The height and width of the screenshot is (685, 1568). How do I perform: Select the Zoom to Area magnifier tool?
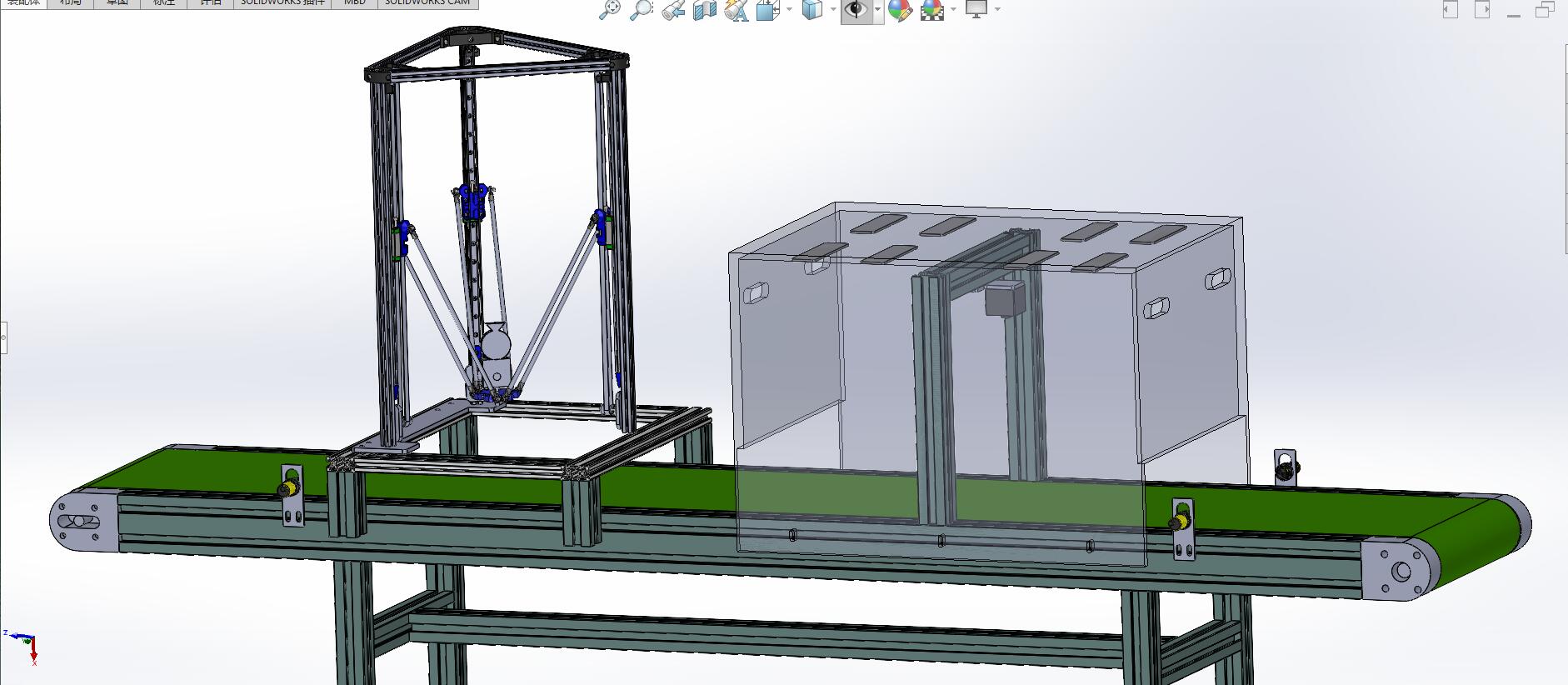point(640,9)
